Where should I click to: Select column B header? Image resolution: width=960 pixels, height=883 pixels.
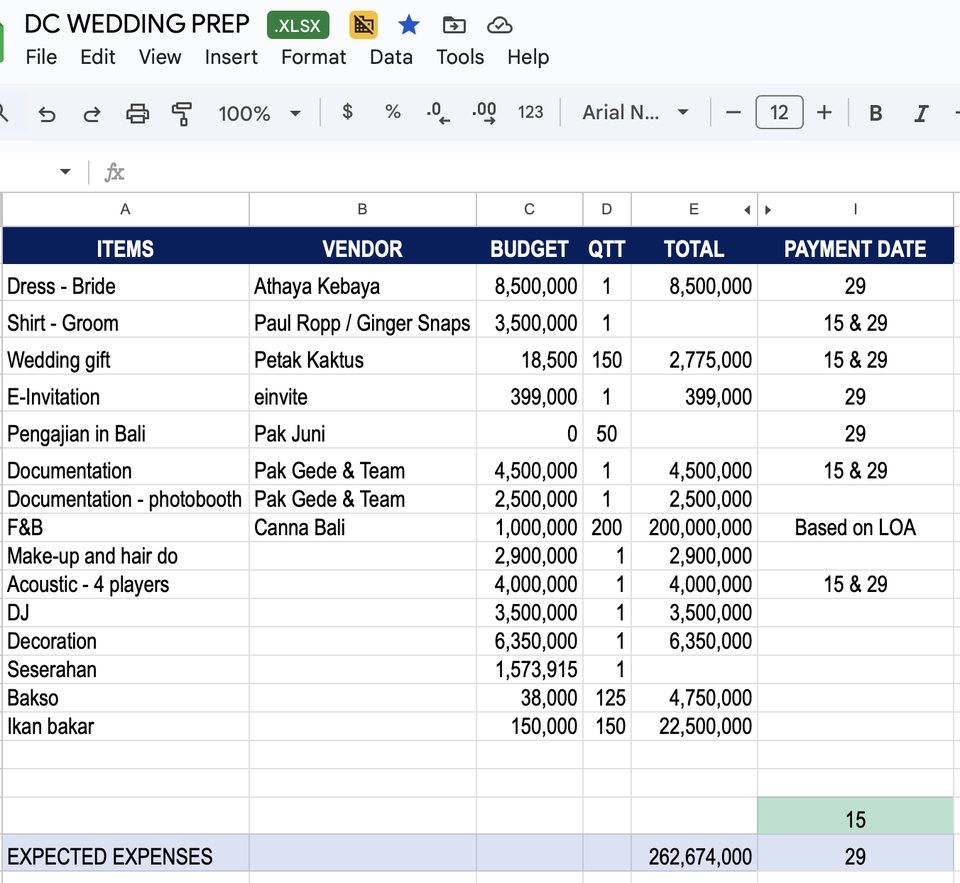tap(362, 210)
